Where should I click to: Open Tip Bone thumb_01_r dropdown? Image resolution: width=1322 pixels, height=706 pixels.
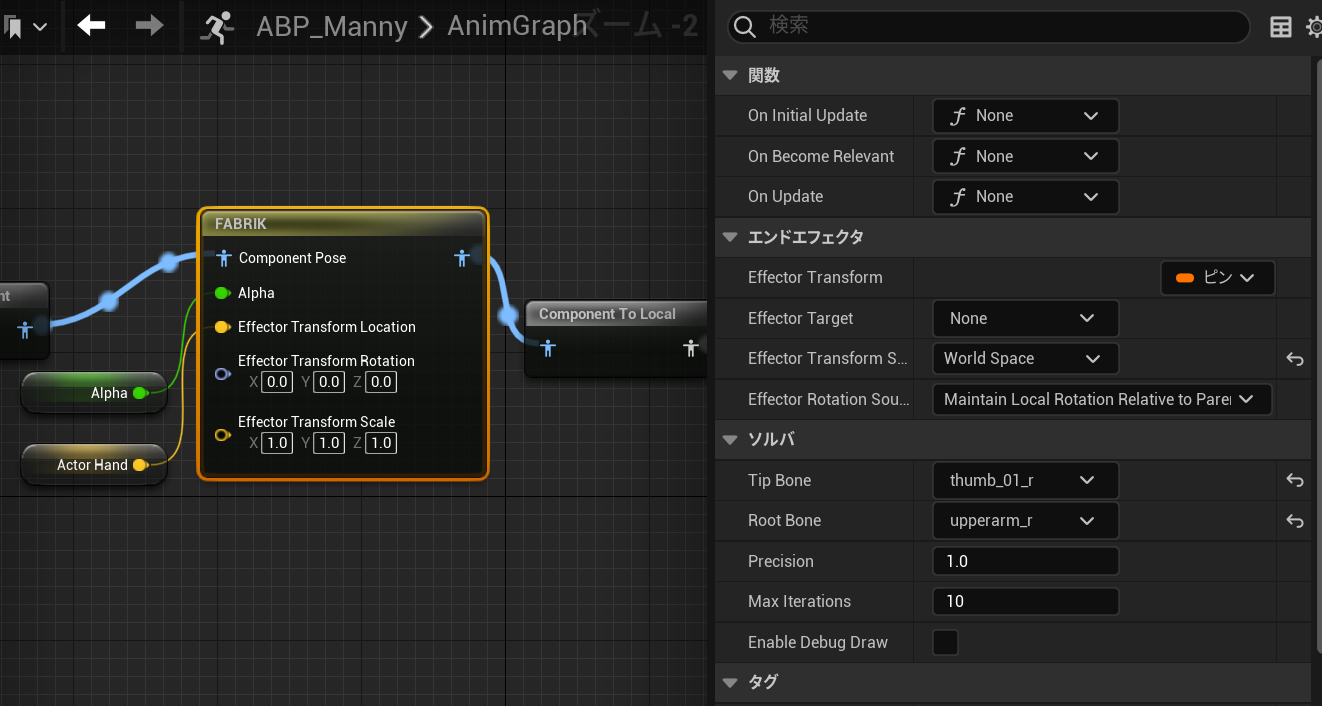[1025, 480]
